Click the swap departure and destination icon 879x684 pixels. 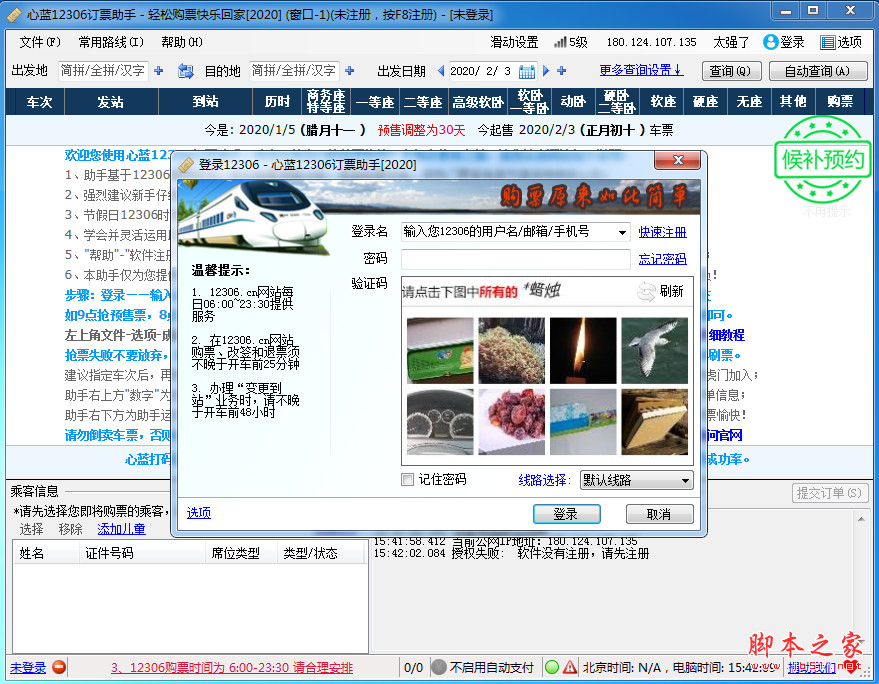pos(186,71)
